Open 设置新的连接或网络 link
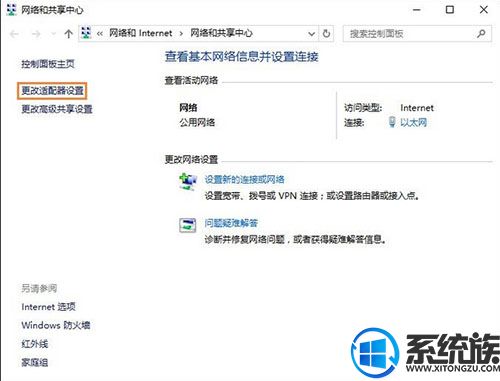 click(245, 179)
